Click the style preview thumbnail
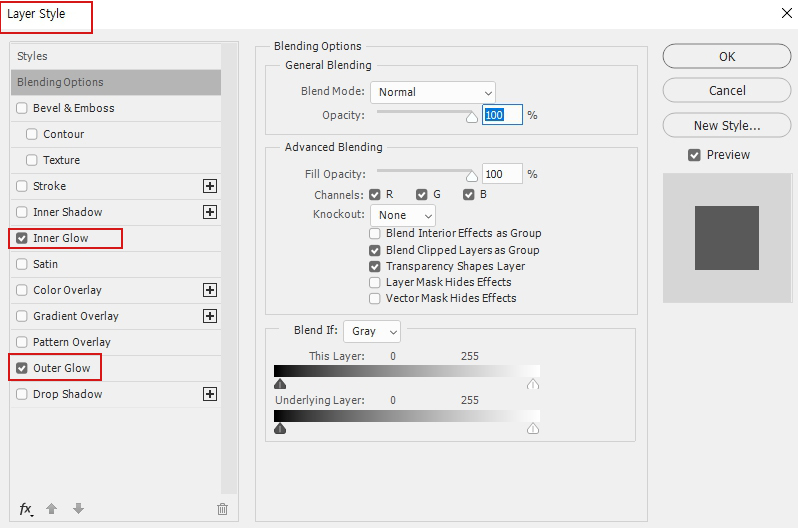Image resolution: width=798 pixels, height=528 pixels. coord(727,238)
